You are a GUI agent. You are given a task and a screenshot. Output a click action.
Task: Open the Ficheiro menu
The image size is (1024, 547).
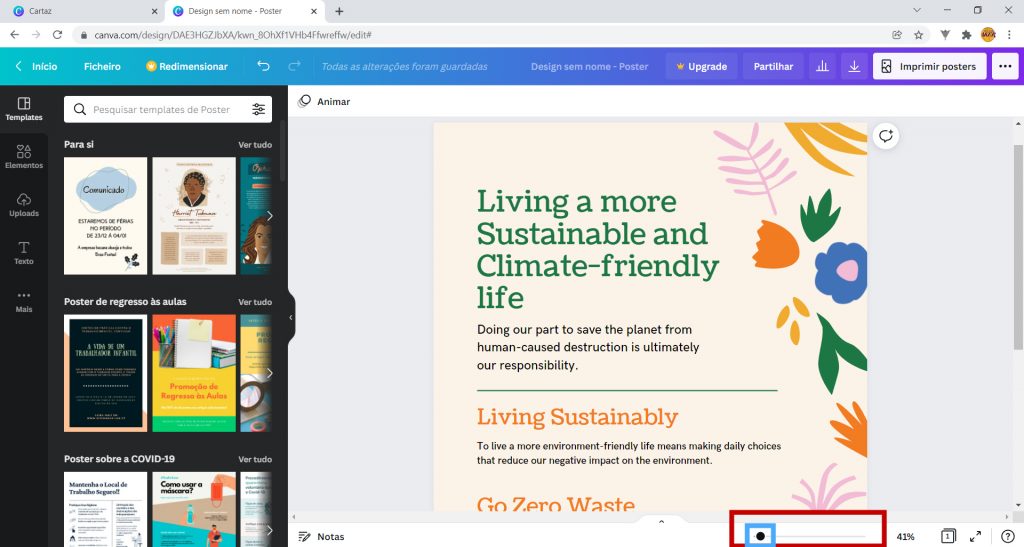point(103,66)
